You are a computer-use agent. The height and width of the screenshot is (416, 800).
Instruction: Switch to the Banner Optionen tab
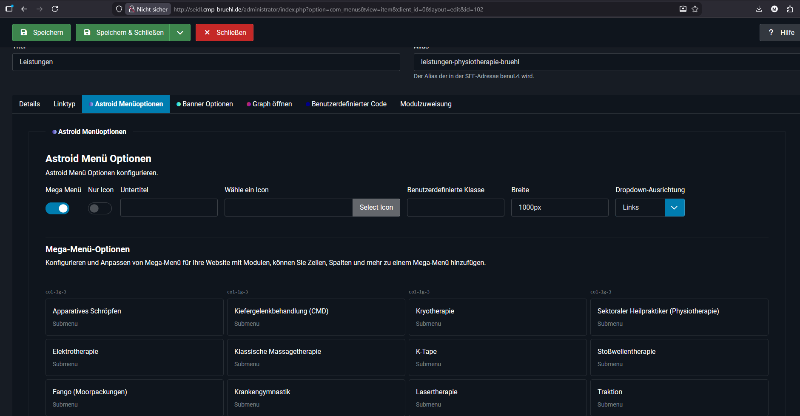point(205,104)
